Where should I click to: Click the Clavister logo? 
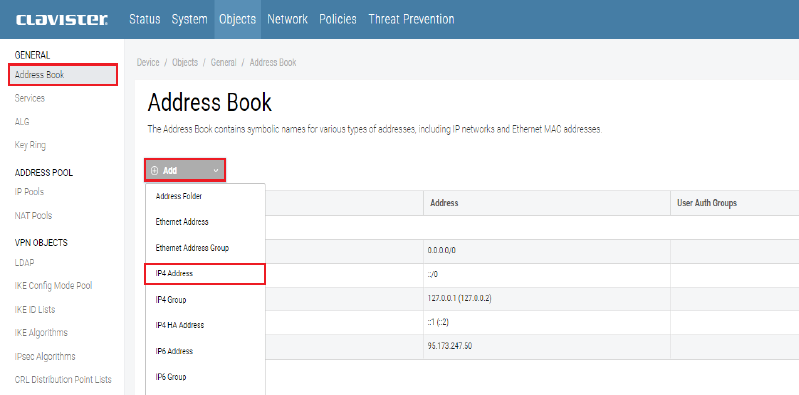[62, 20]
